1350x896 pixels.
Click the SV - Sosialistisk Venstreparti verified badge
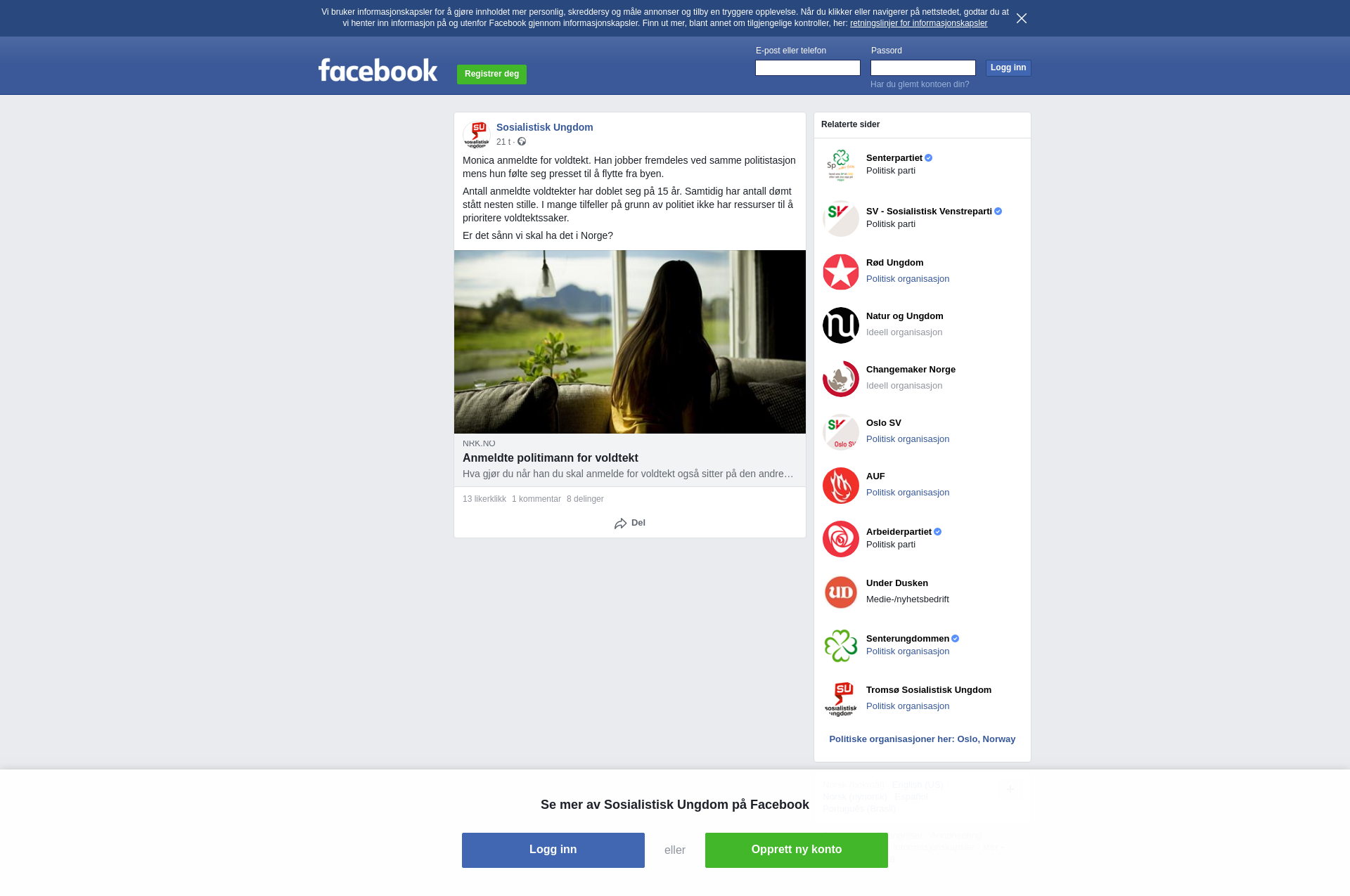pyautogui.click(x=998, y=212)
